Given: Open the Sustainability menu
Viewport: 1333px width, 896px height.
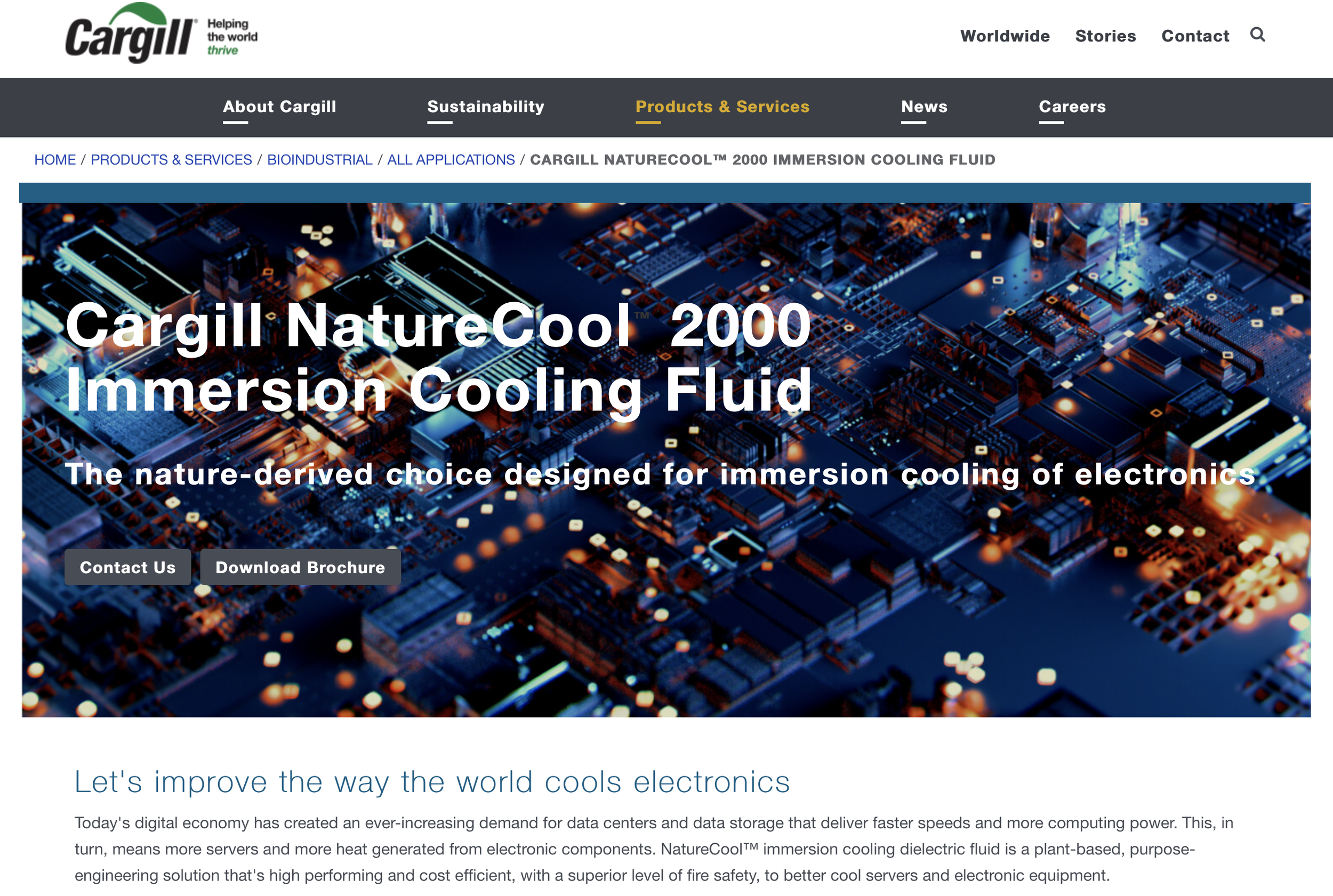Looking at the screenshot, I should coord(485,107).
